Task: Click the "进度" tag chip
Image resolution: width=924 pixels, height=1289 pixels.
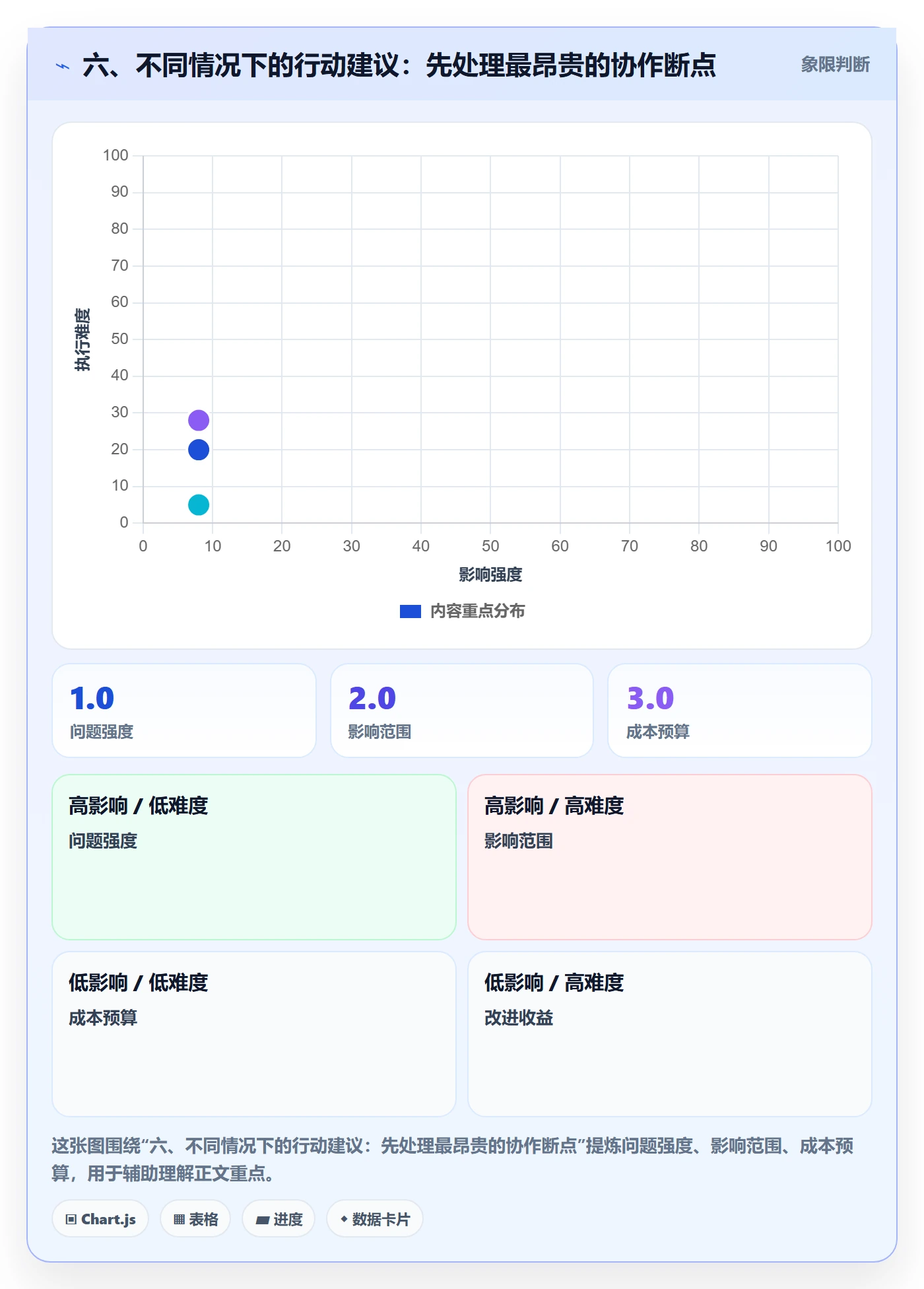Action: [x=279, y=1219]
